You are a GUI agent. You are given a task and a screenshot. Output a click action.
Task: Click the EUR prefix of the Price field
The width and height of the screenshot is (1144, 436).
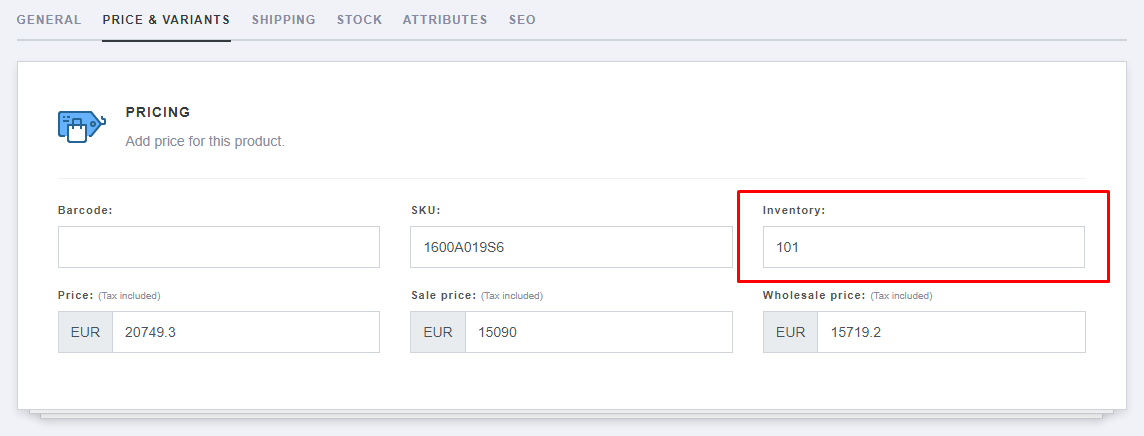pyautogui.click(x=85, y=332)
